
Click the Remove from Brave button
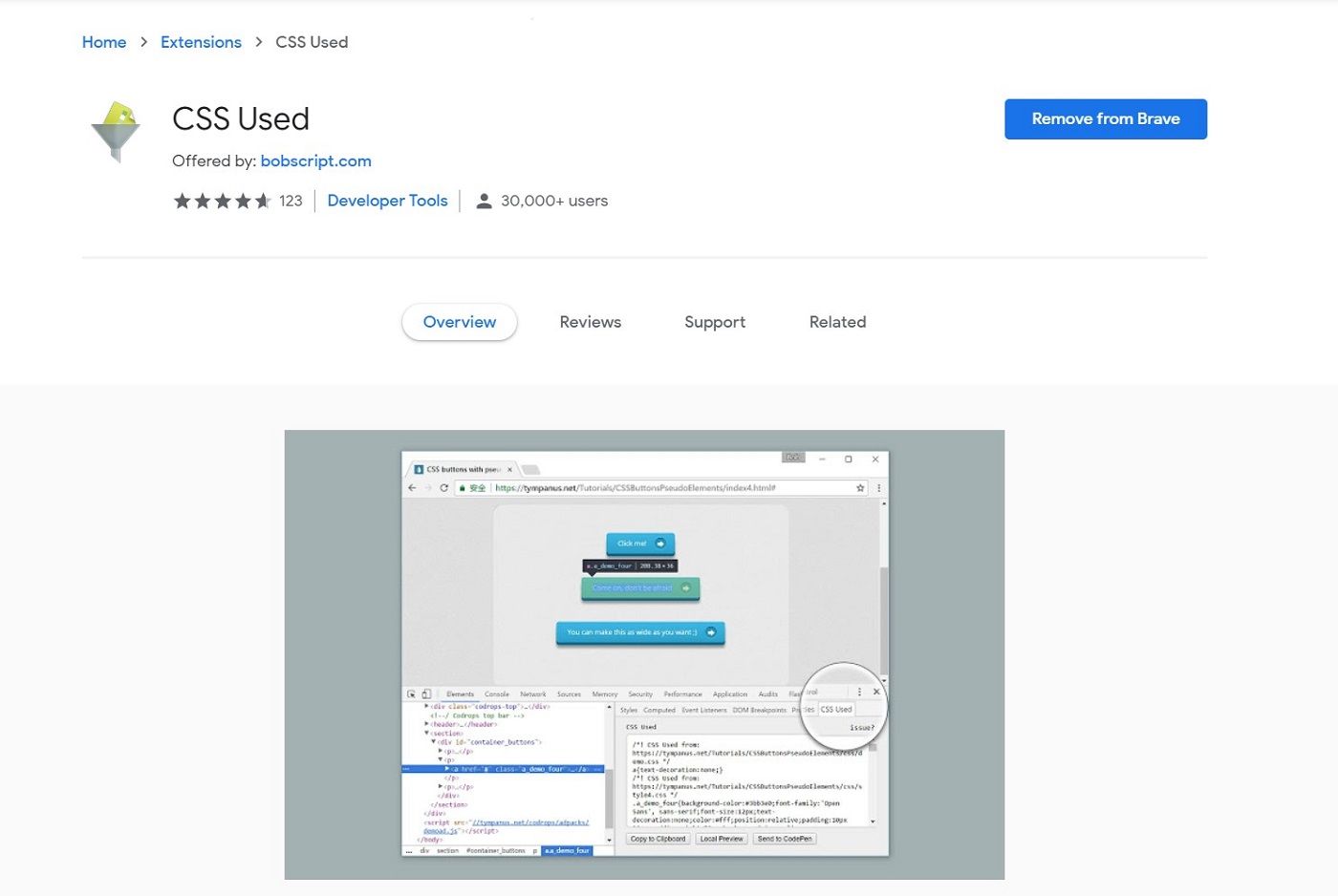point(1106,119)
